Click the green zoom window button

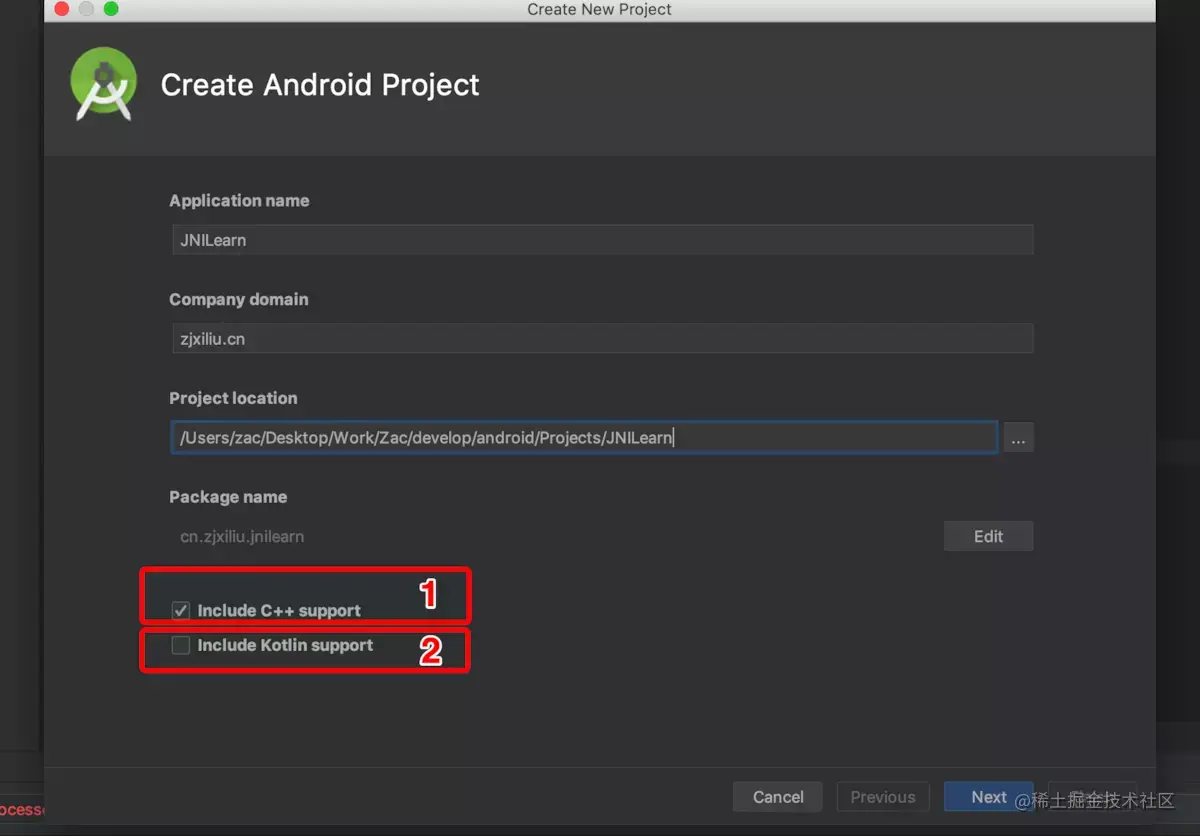pyautogui.click(x=111, y=9)
